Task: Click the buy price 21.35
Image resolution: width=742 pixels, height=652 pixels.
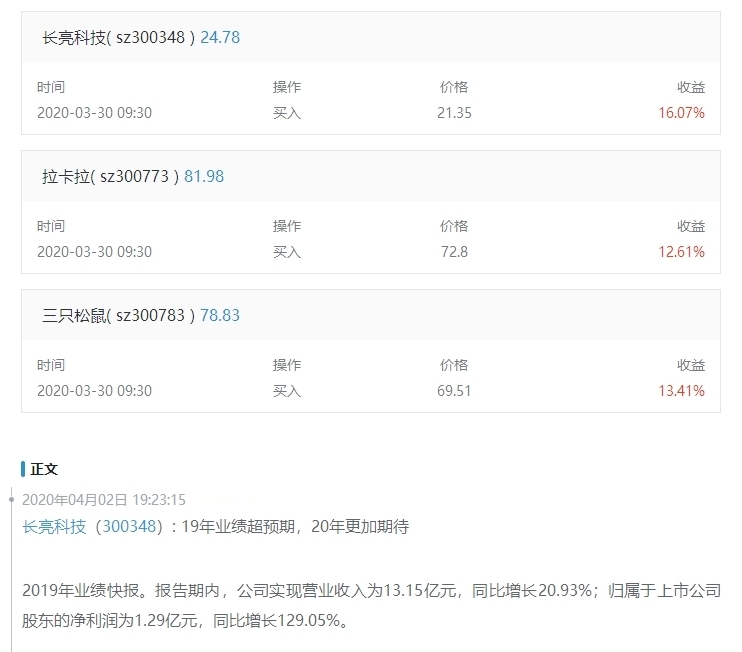Action: click(454, 113)
